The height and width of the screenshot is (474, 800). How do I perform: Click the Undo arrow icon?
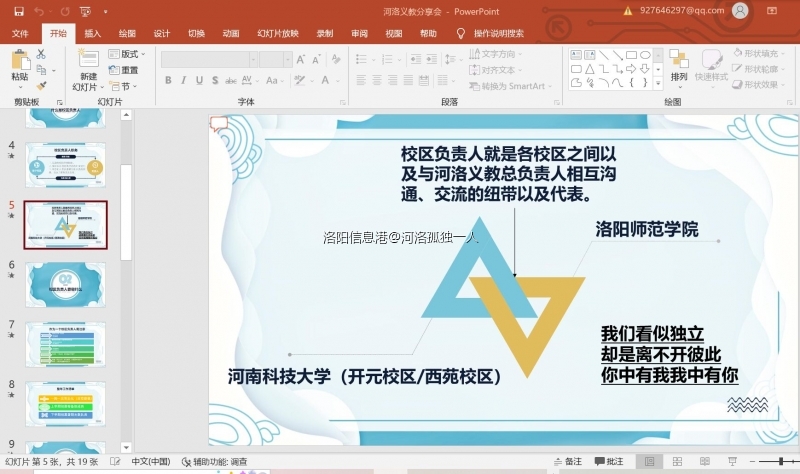point(39,11)
